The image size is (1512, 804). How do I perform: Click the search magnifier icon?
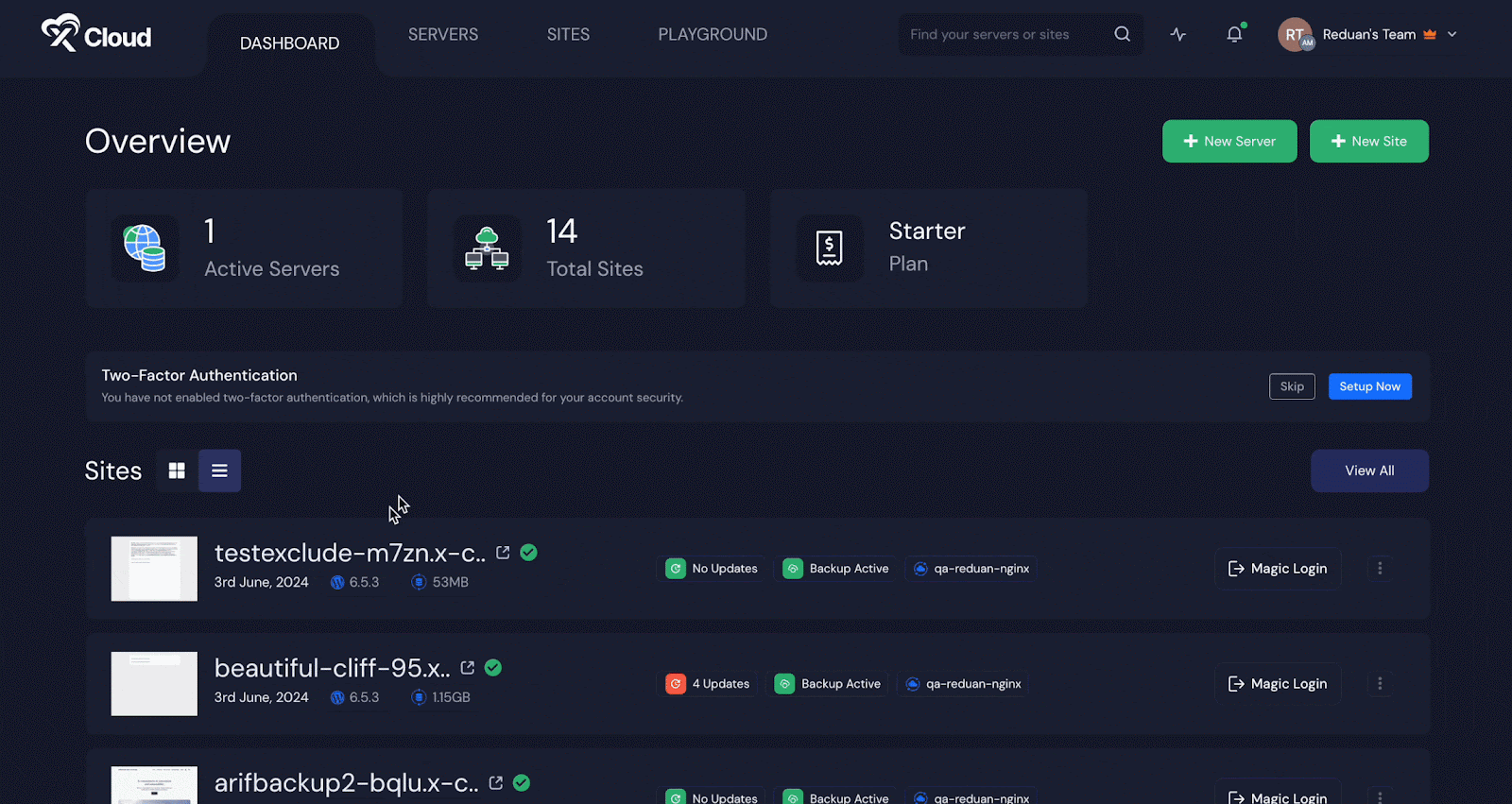pyautogui.click(x=1122, y=34)
